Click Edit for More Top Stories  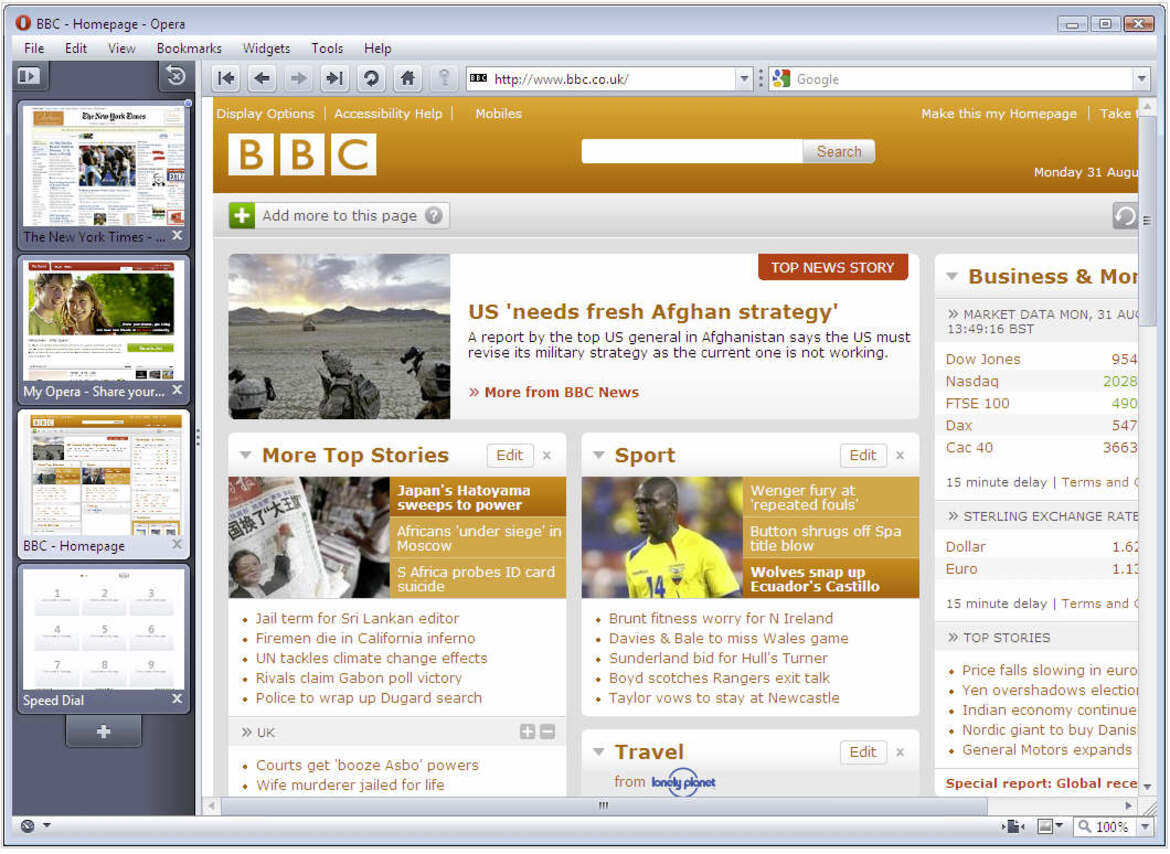pos(510,456)
